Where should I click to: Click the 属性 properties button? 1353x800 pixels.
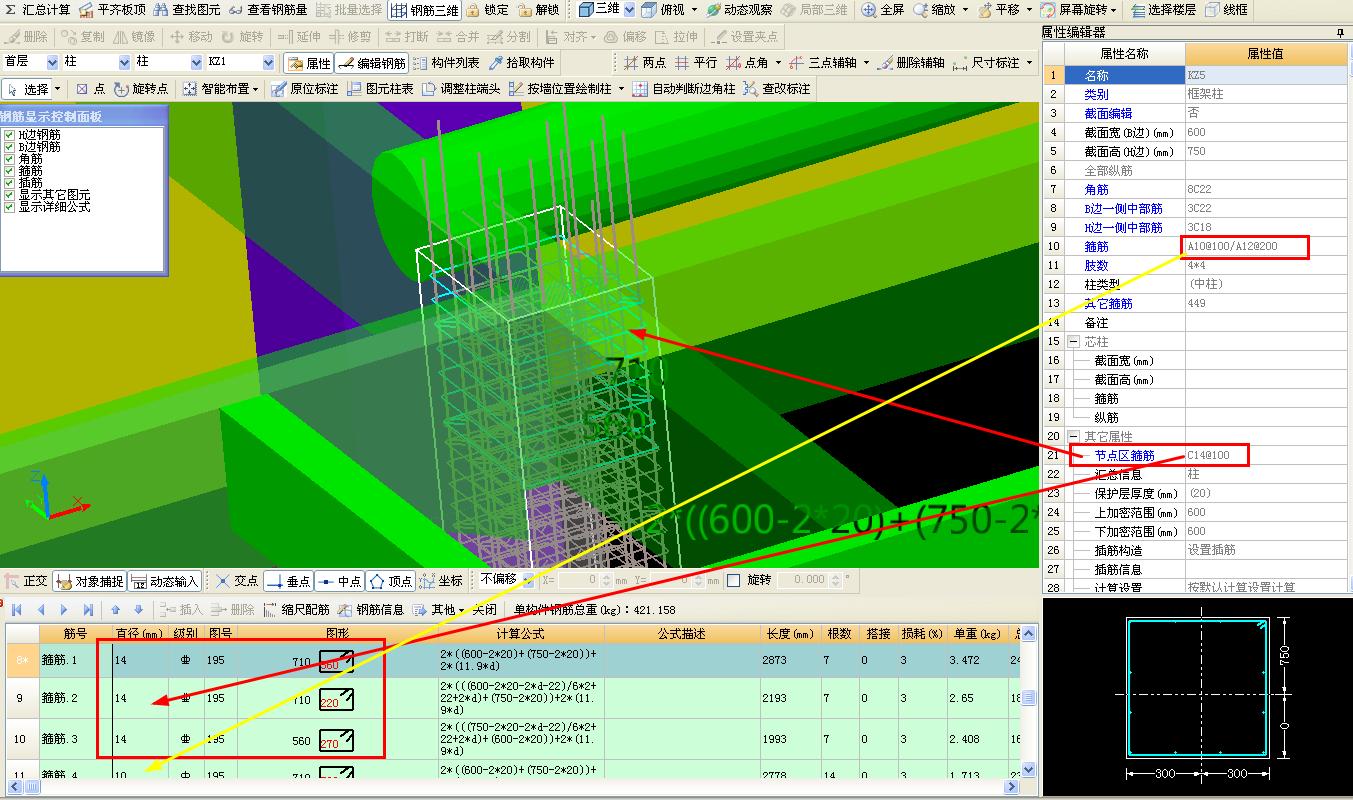click(308, 63)
